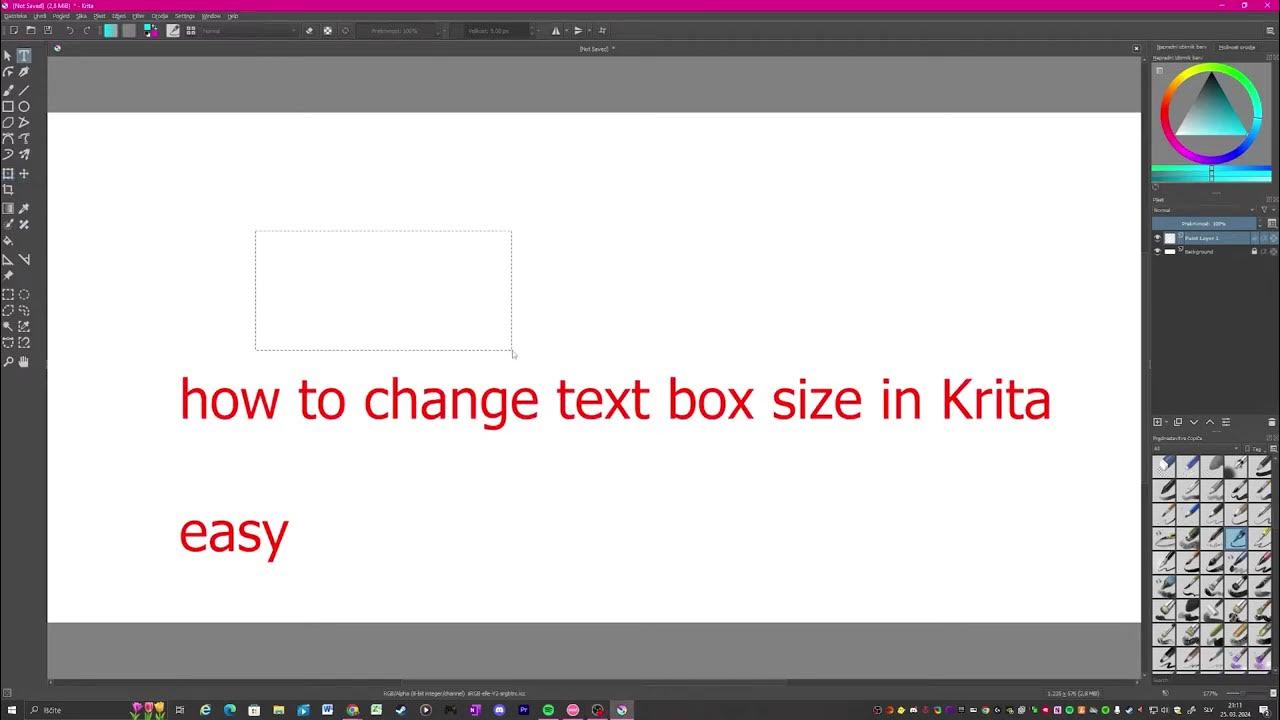Pick the gray background color swatch
This screenshot has height=720, width=1280.
129,30
